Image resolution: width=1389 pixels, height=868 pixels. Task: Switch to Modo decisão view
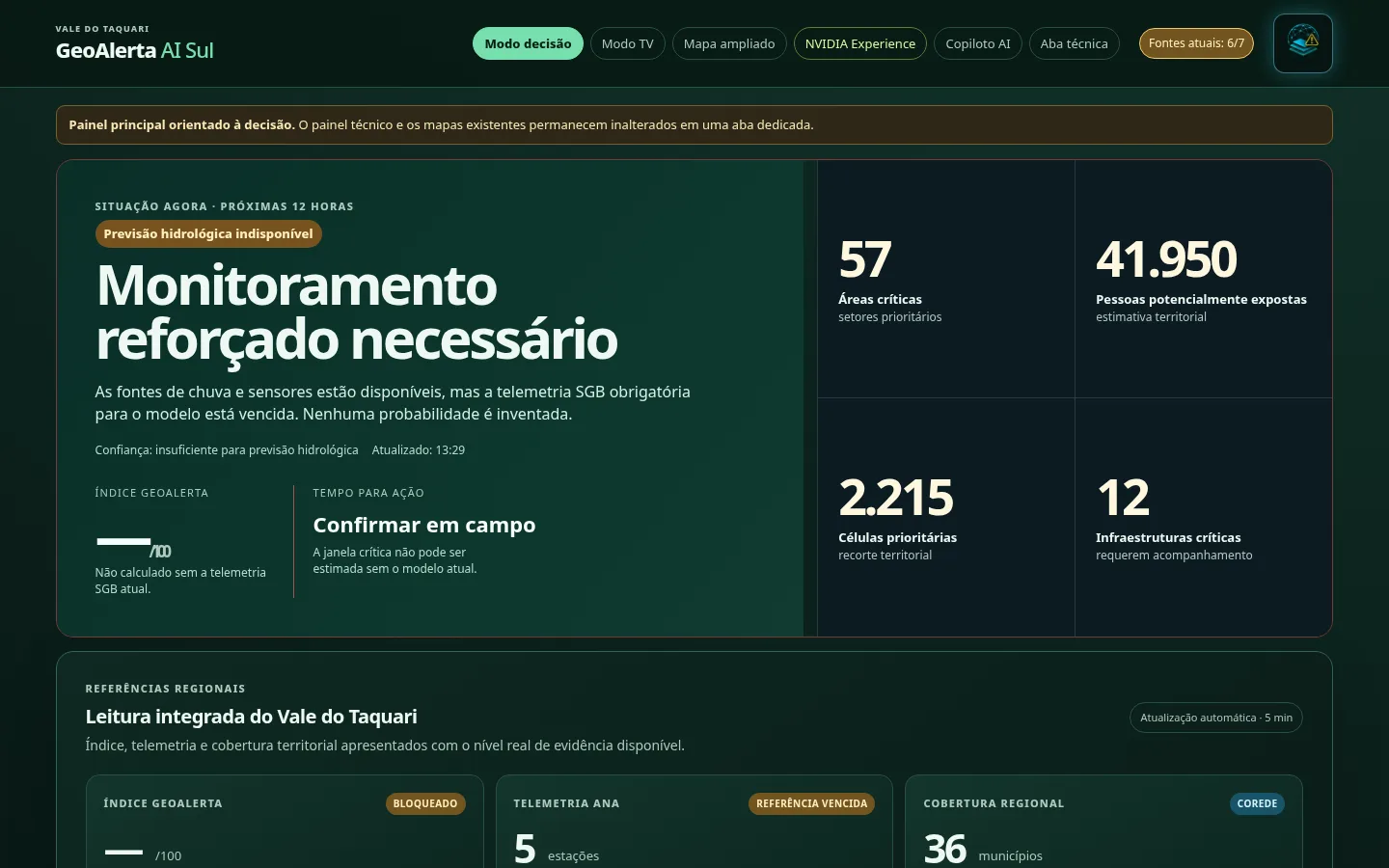pos(528,43)
